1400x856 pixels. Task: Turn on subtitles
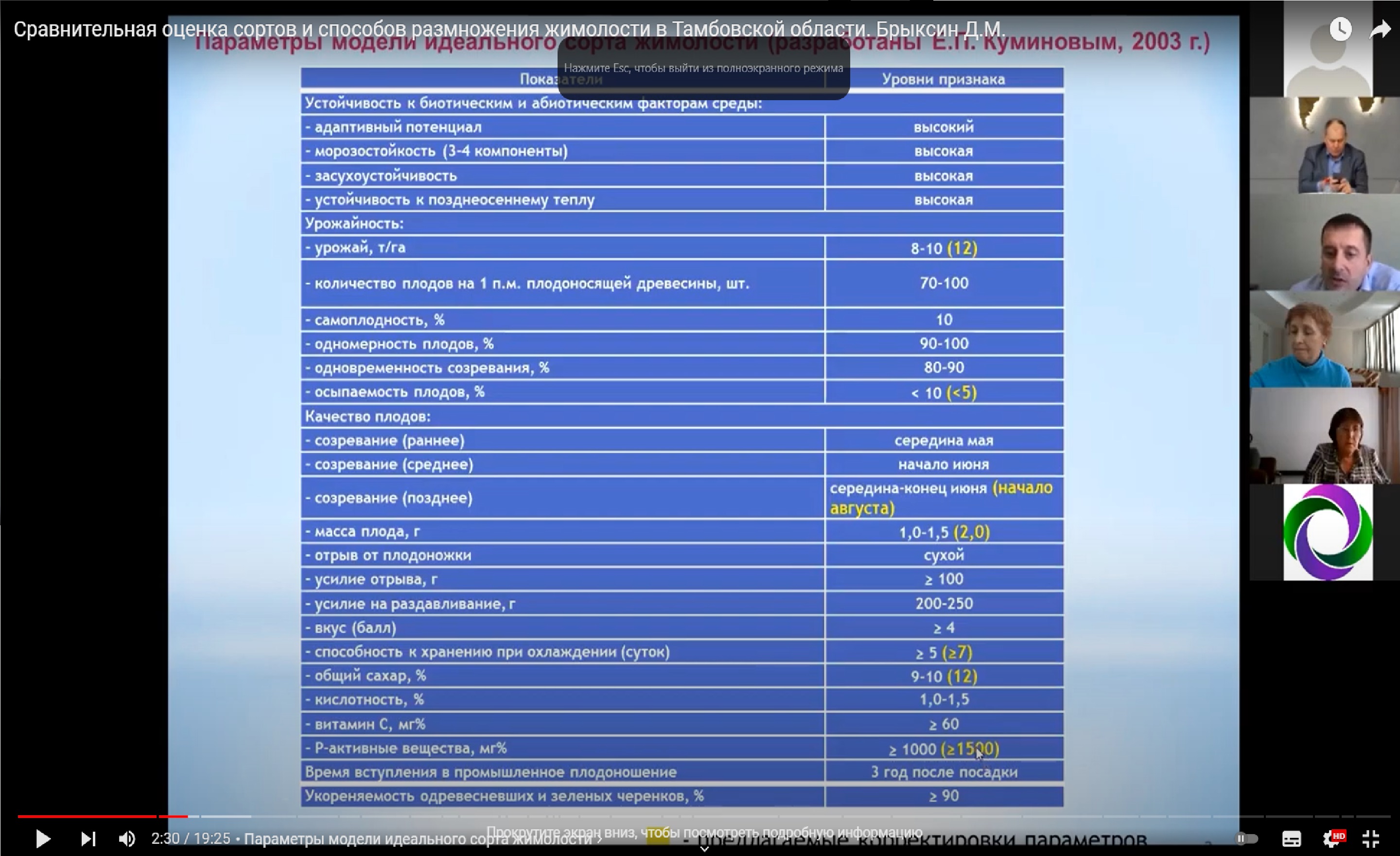1292,839
